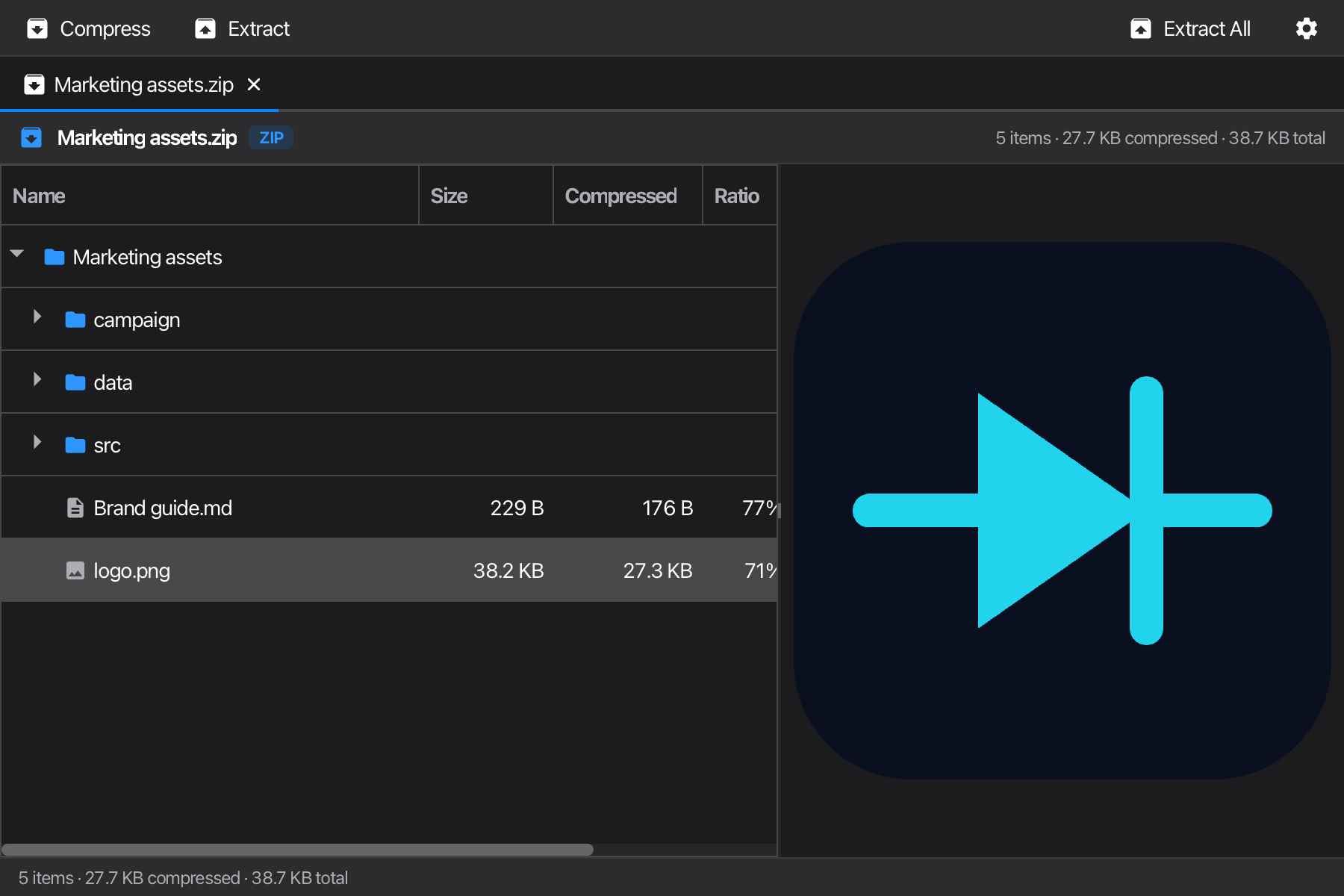Click the Extract button
This screenshot has height=896, width=1344.
click(242, 28)
